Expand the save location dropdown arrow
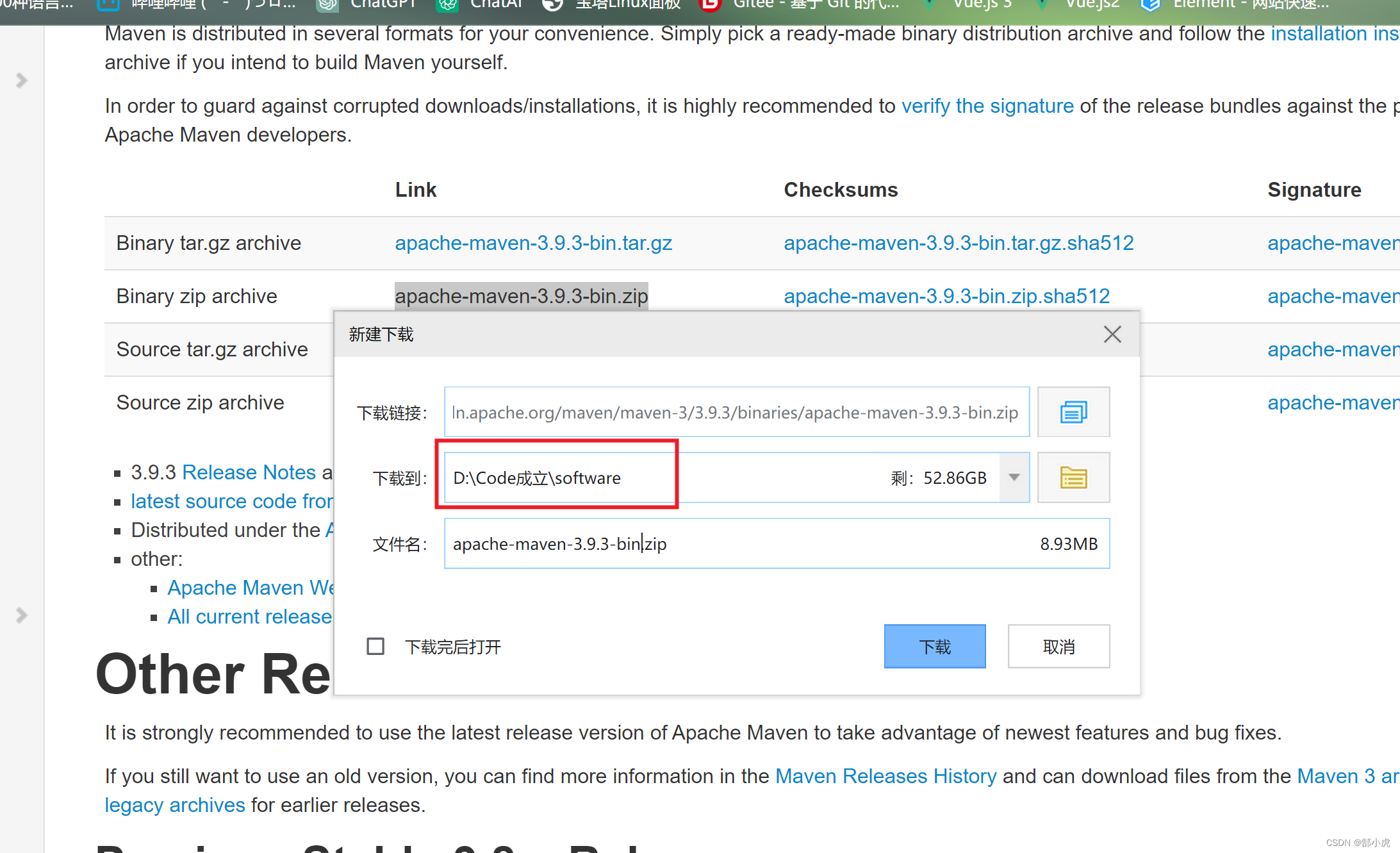Viewport: 1400px width, 853px height. [x=1014, y=477]
